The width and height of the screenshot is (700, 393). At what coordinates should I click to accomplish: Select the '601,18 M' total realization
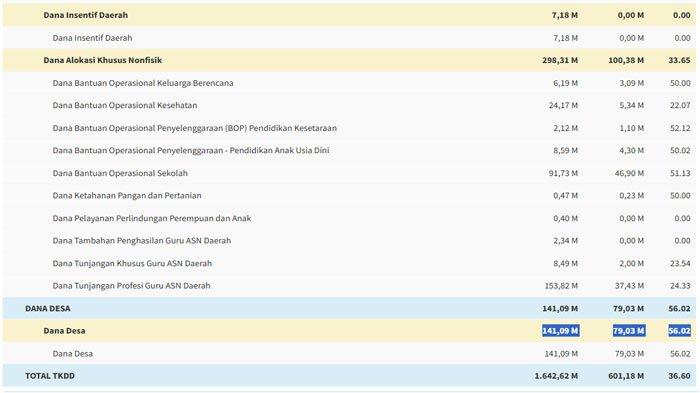coord(626,376)
